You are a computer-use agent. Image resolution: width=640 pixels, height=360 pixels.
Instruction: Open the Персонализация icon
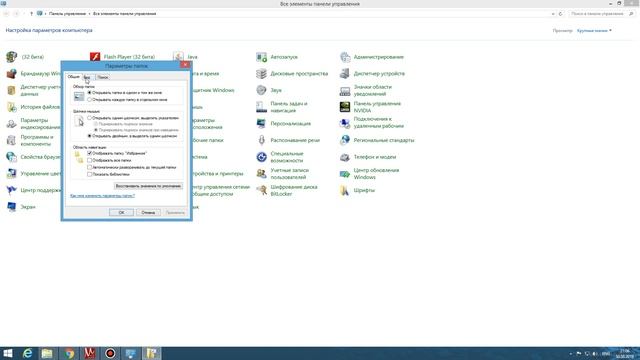pyautogui.click(x=261, y=123)
